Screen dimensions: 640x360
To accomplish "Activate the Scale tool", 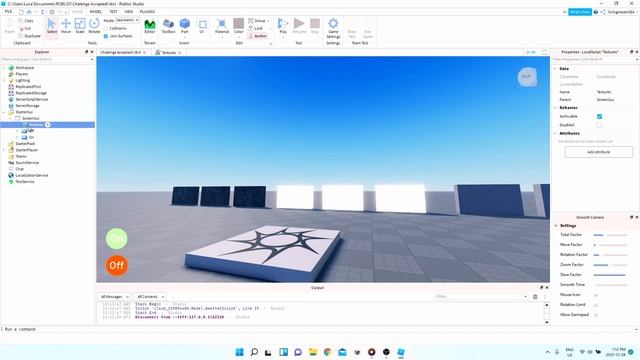I will [x=80, y=26].
